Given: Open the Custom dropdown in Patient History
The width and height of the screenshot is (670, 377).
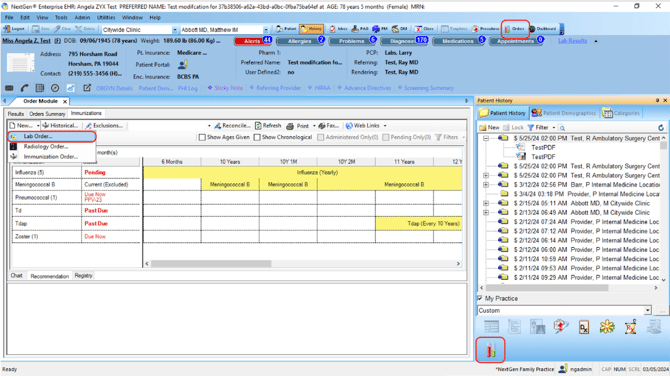Looking at the screenshot, I should coord(648,310).
